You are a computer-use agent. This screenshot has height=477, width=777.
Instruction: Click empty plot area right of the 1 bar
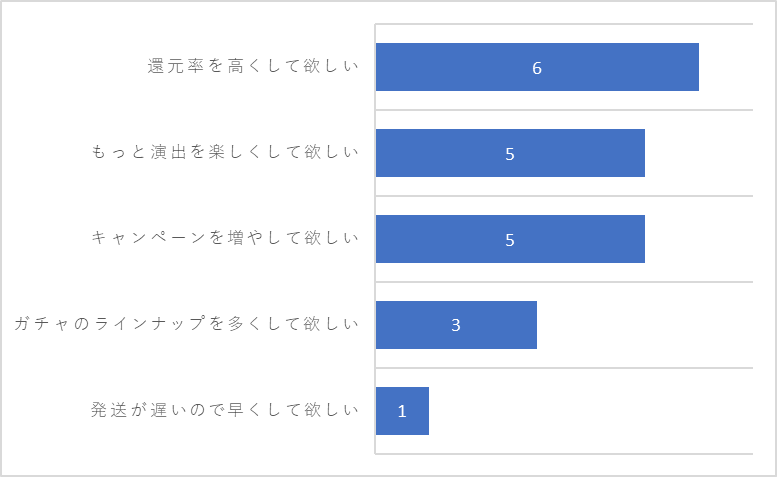click(591, 411)
